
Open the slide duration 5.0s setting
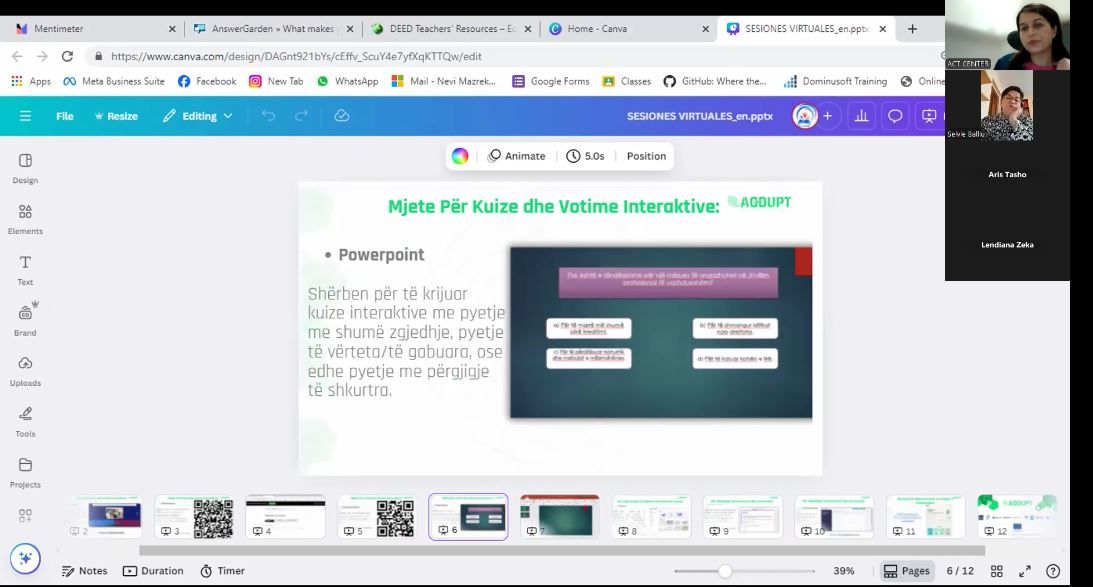[585, 156]
